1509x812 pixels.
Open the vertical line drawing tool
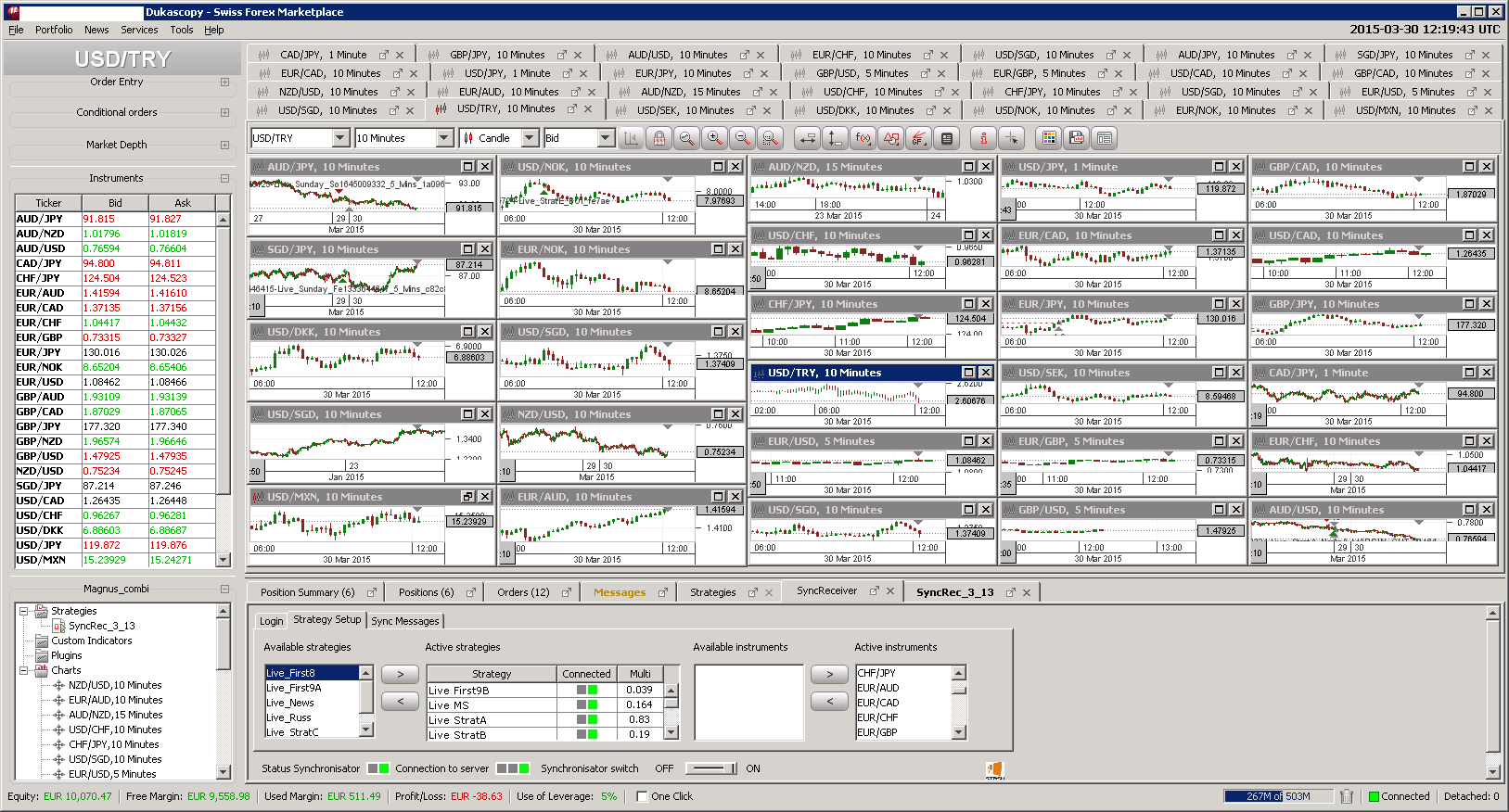835,138
